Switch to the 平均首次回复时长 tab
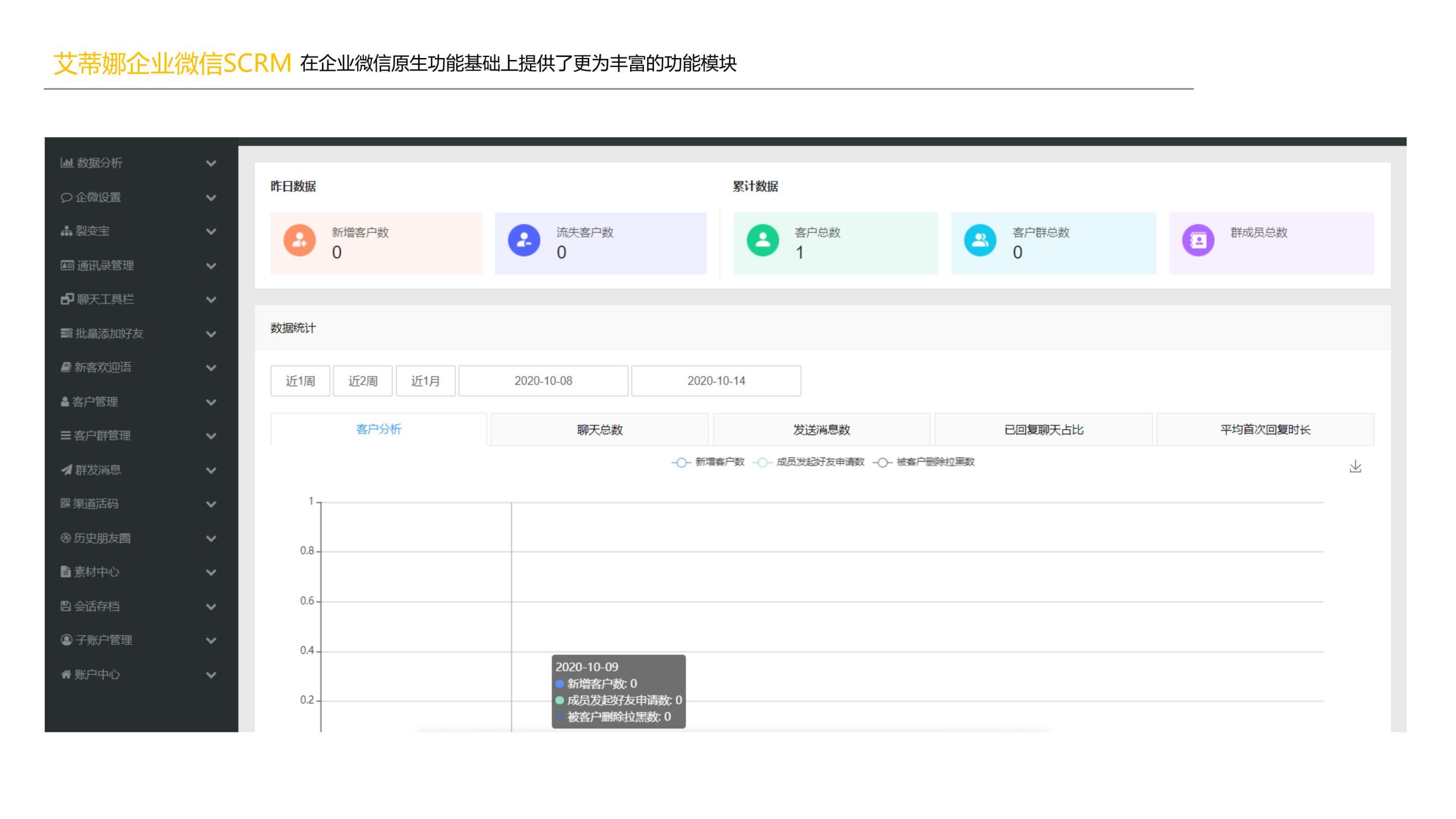The height and width of the screenshot is (819, 1456). coord(1265,429)
